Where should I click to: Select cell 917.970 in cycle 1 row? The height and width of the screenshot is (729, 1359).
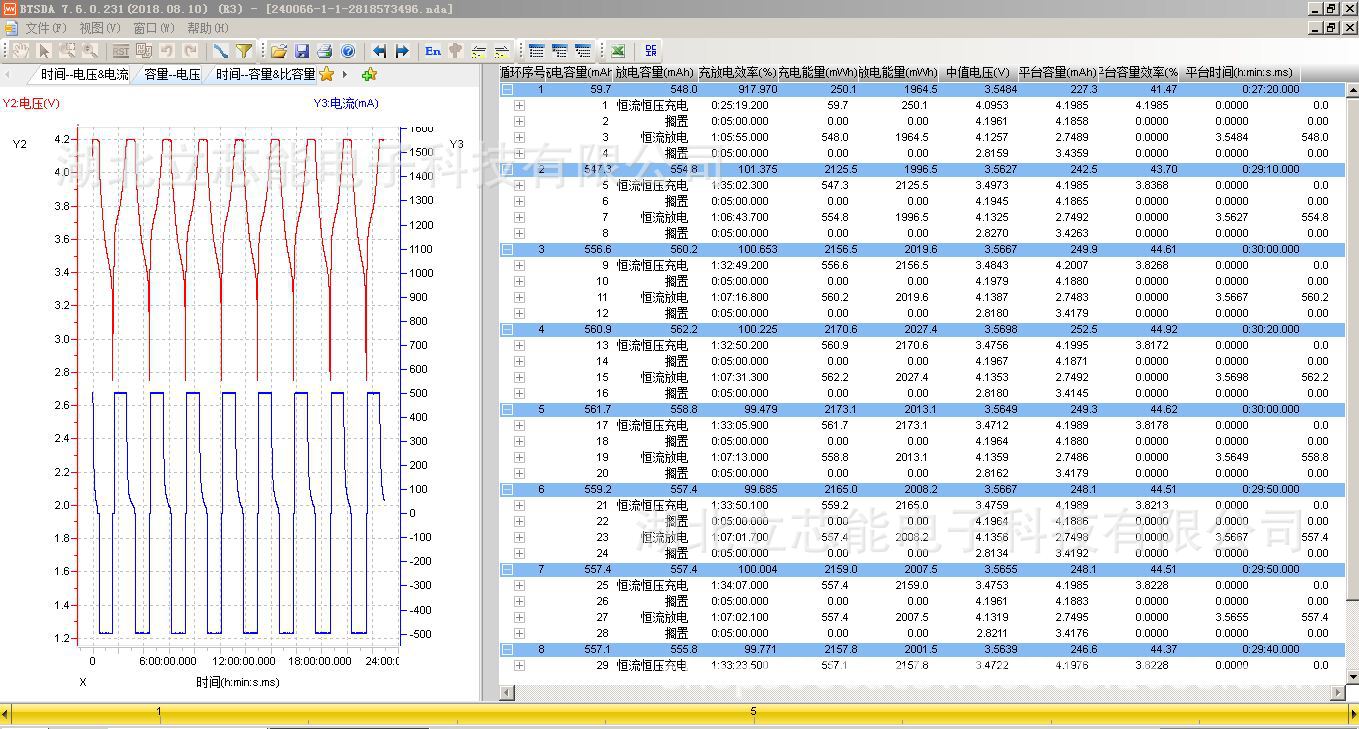tap(757, 89)
